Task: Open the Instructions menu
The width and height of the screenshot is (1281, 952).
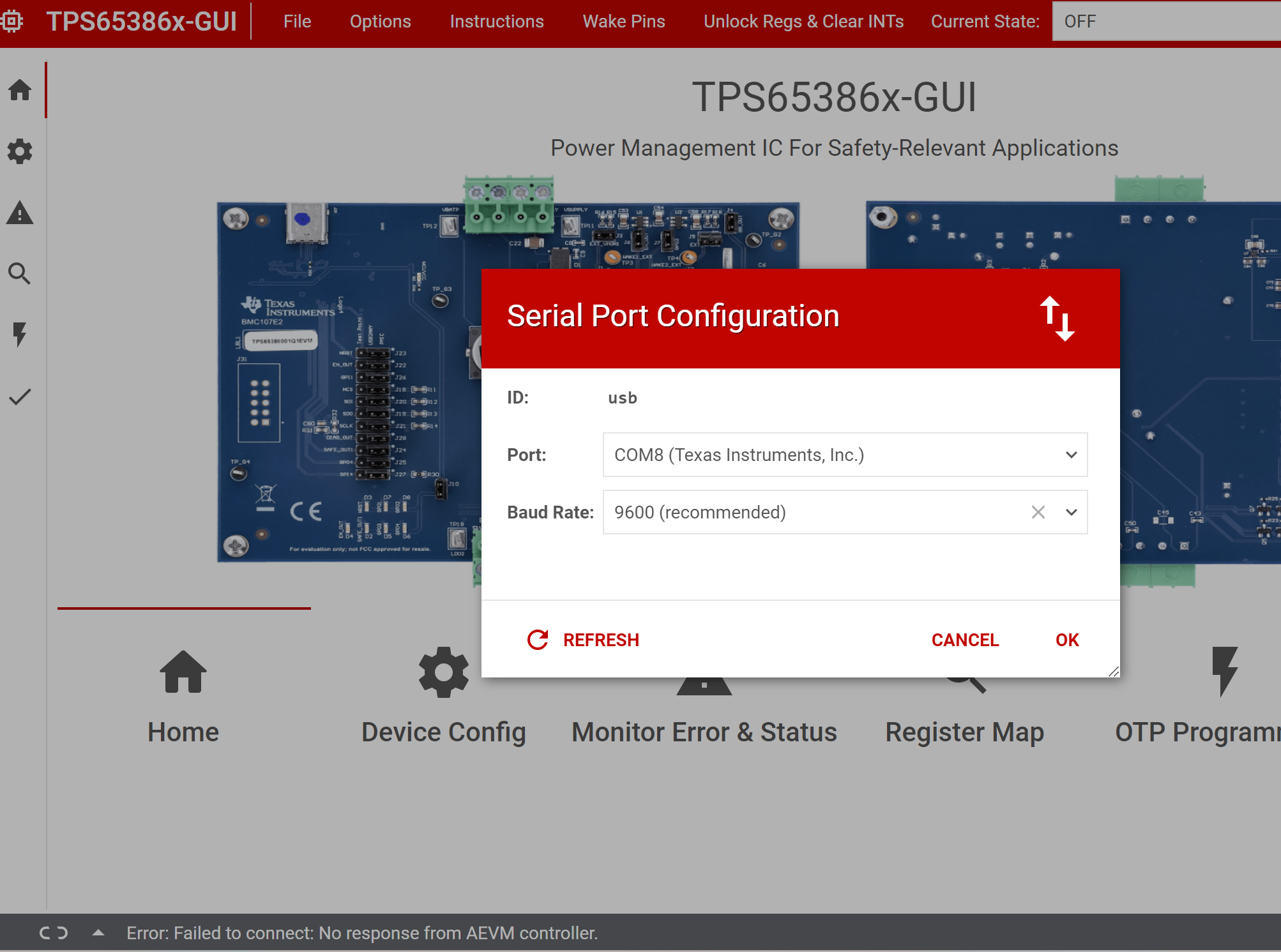Action: pos(497,21)
